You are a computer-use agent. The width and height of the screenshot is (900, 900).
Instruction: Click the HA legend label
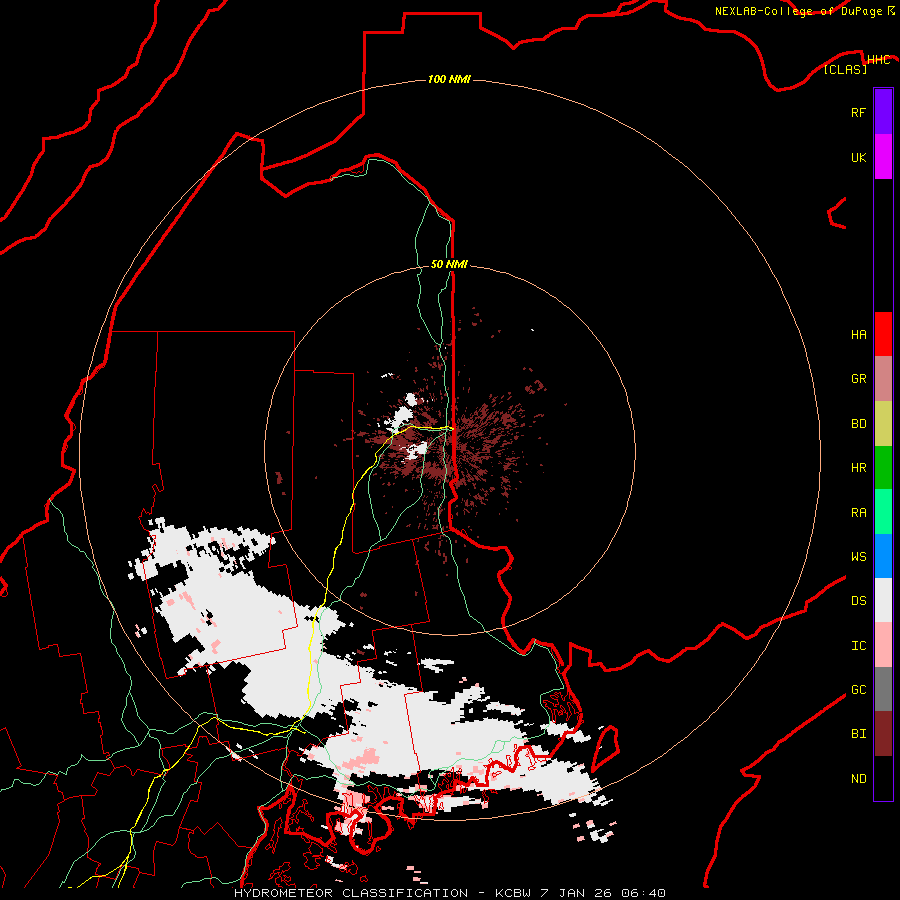(x=858, y=335)
